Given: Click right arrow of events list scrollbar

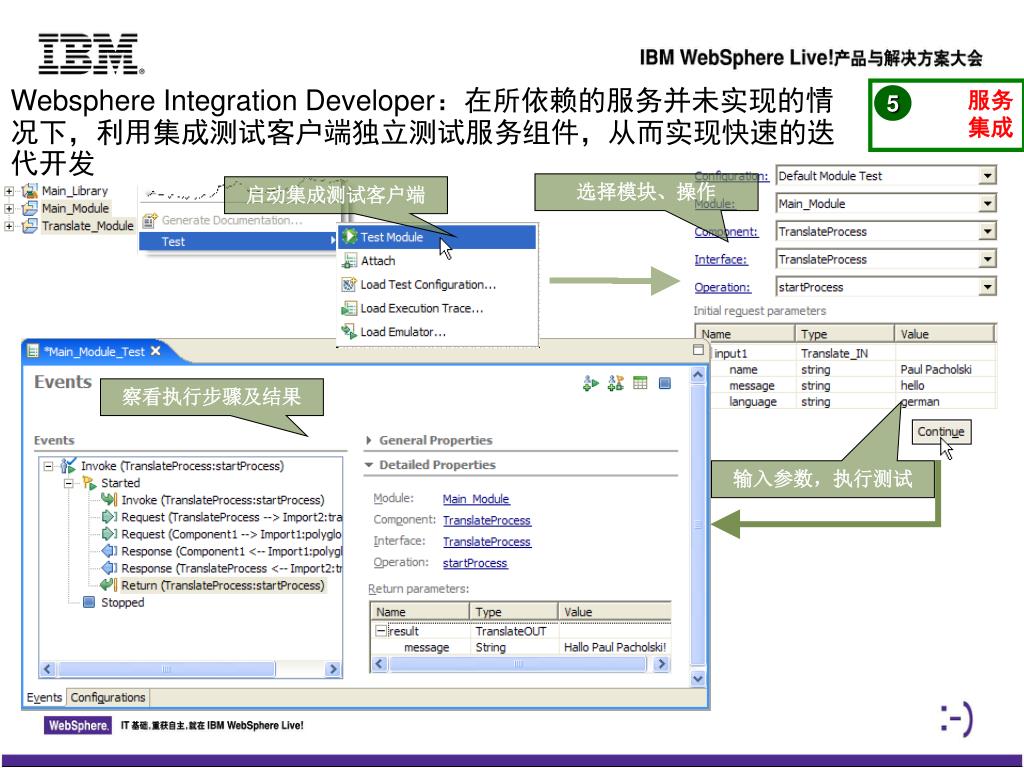Looking at the screenshot, I should [x=333, y=669].
